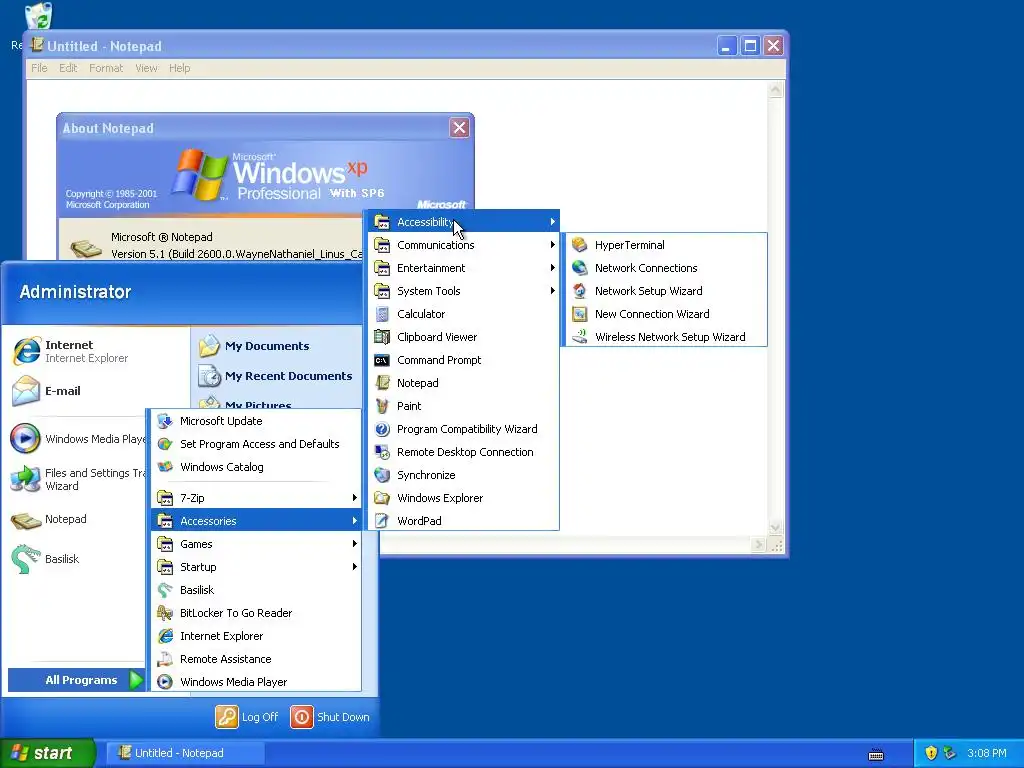This screenshot has height=768, width=1024.
Task: Expand the System Tools submenu arrow
Action: [x=552, y=291]
